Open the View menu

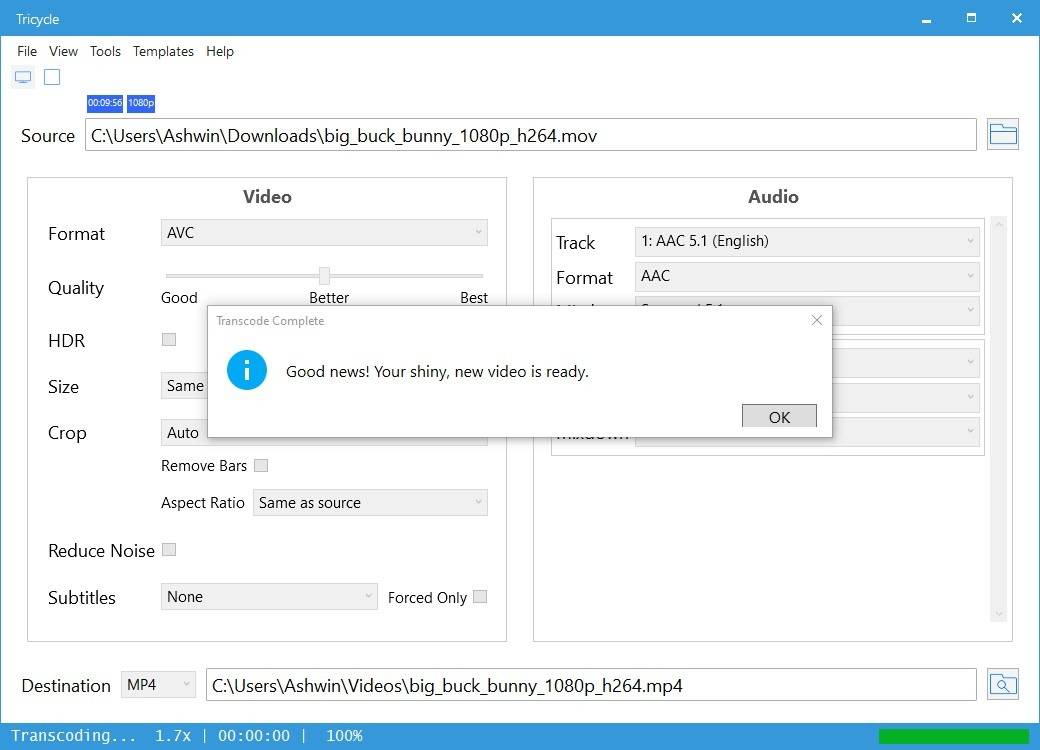tap(63, 51)
